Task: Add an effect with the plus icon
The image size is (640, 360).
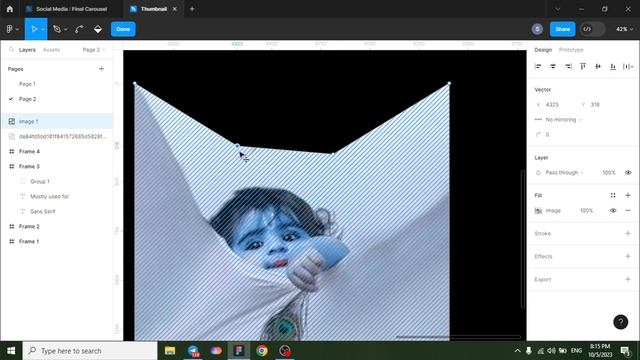Action: pos(628,256)
